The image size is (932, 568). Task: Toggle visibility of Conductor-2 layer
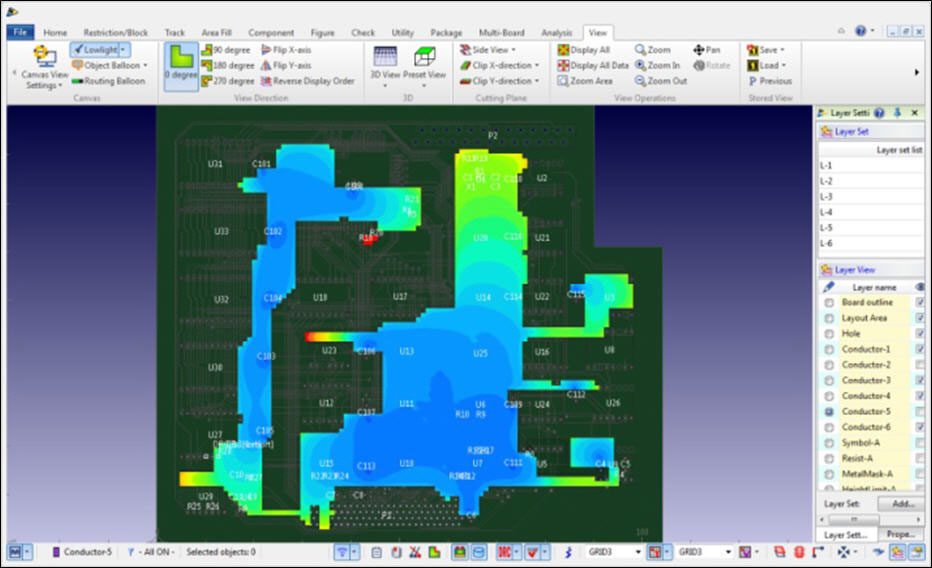tap(920, 364)
